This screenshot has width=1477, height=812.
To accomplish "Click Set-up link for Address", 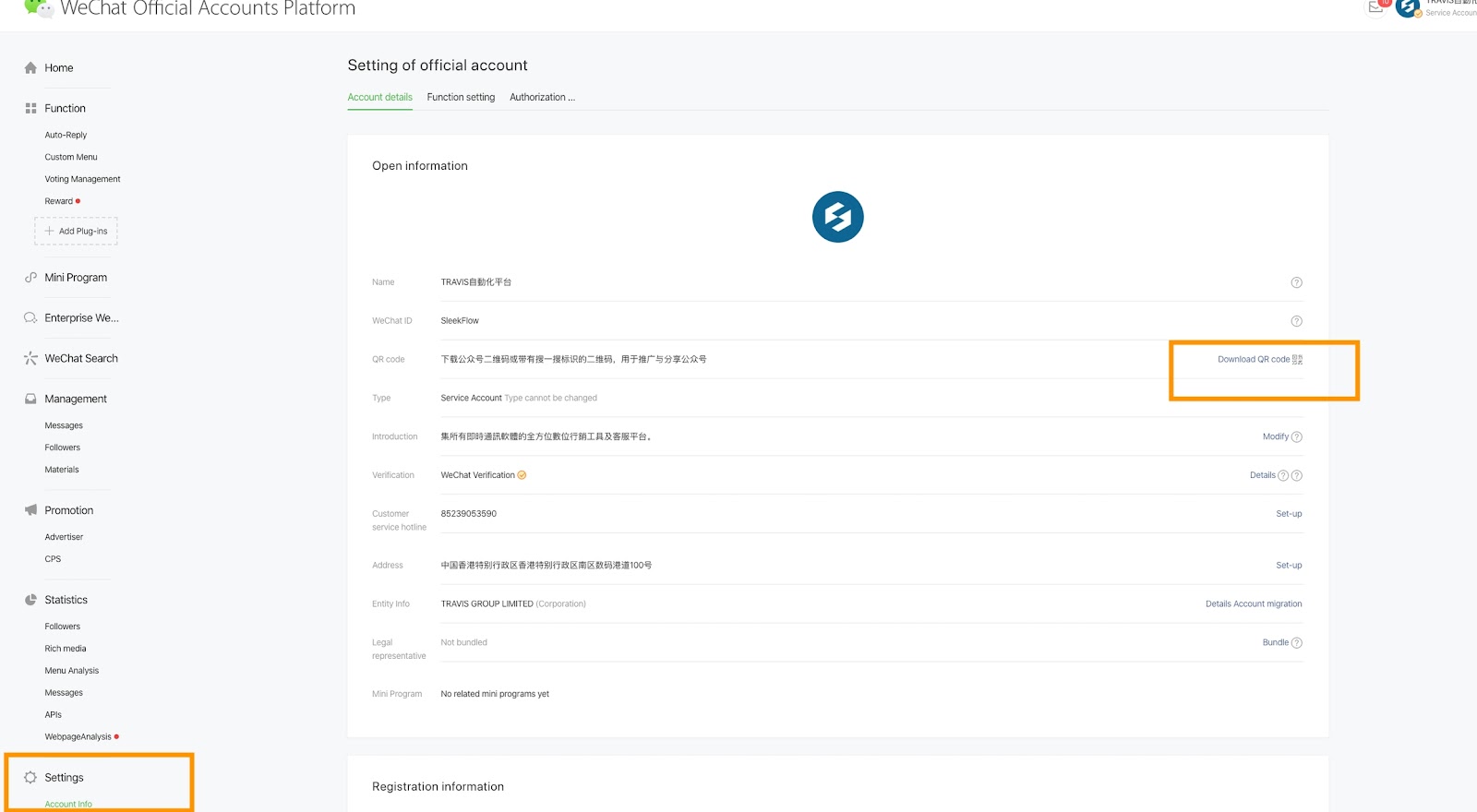I will pos(1289,566).
